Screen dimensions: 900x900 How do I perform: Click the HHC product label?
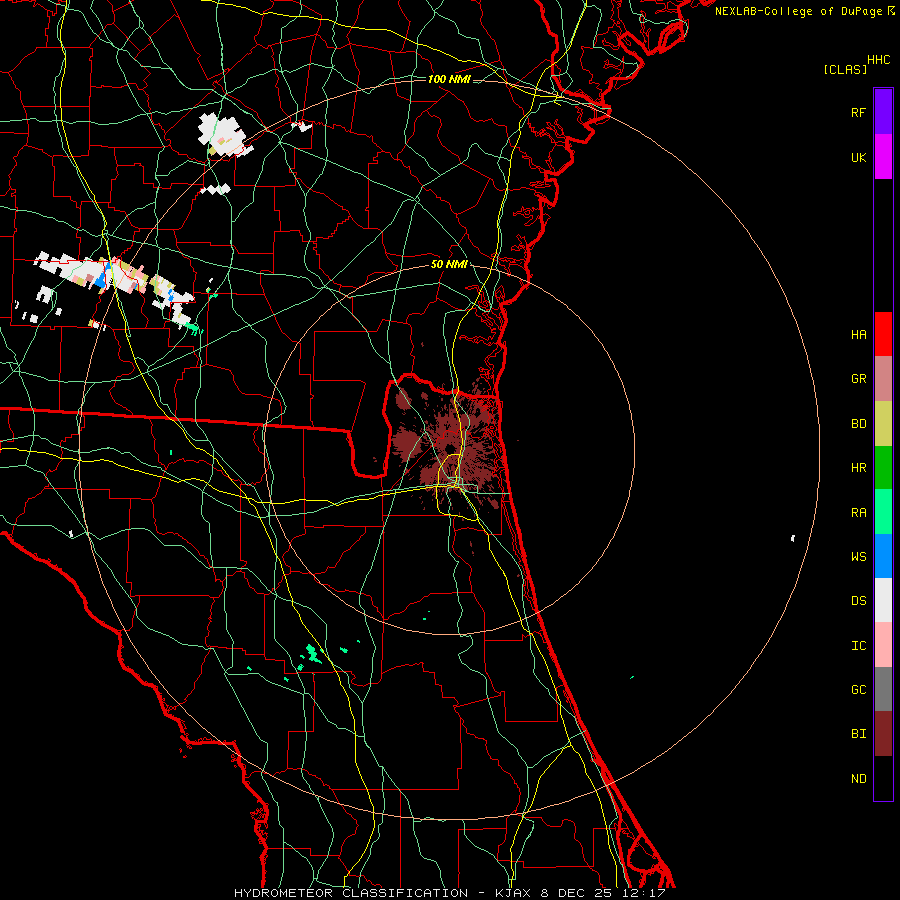pos(879,60)
